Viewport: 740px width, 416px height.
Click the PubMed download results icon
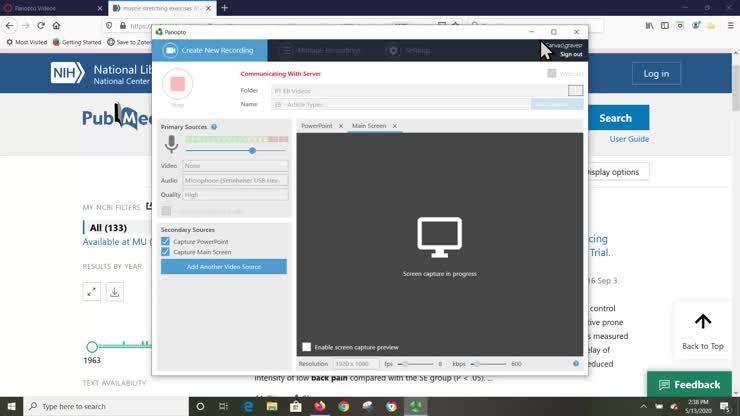[115, 292]
